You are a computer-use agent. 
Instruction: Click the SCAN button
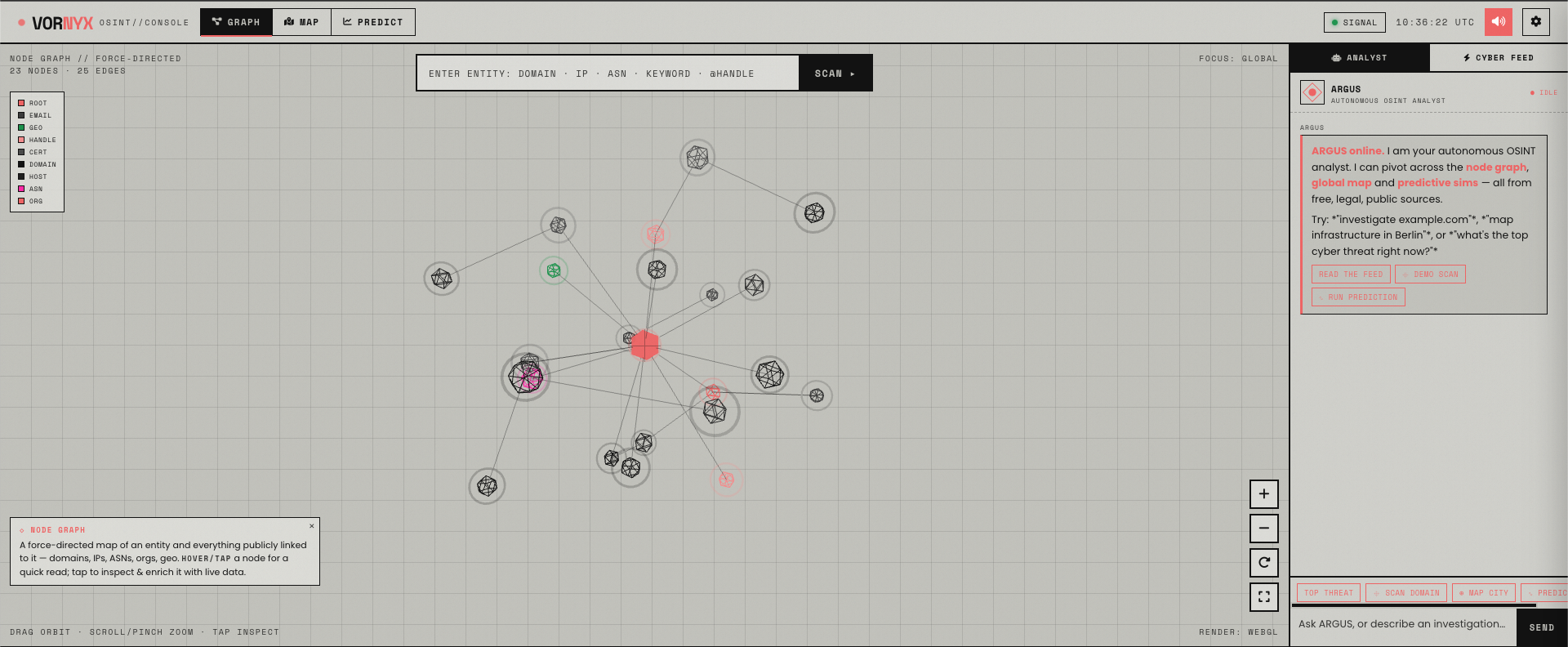(835, 74)
